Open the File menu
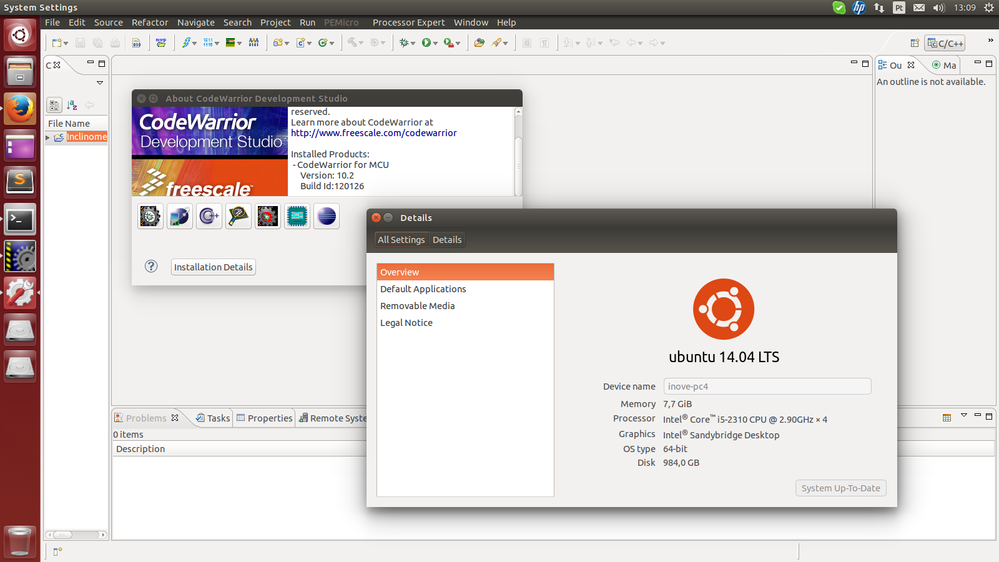The height and width of the screenshot is (562, 999). tap(52, 22)
